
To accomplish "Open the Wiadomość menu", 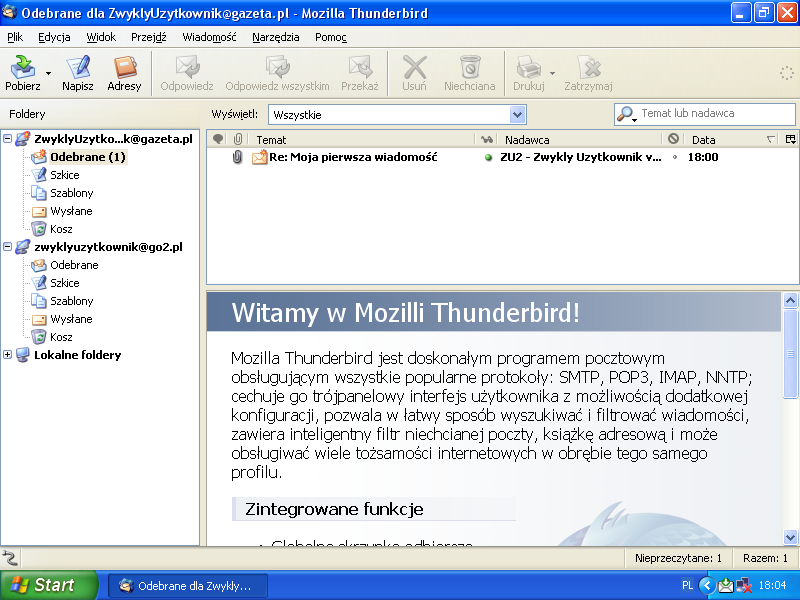I will pos(209,37).
